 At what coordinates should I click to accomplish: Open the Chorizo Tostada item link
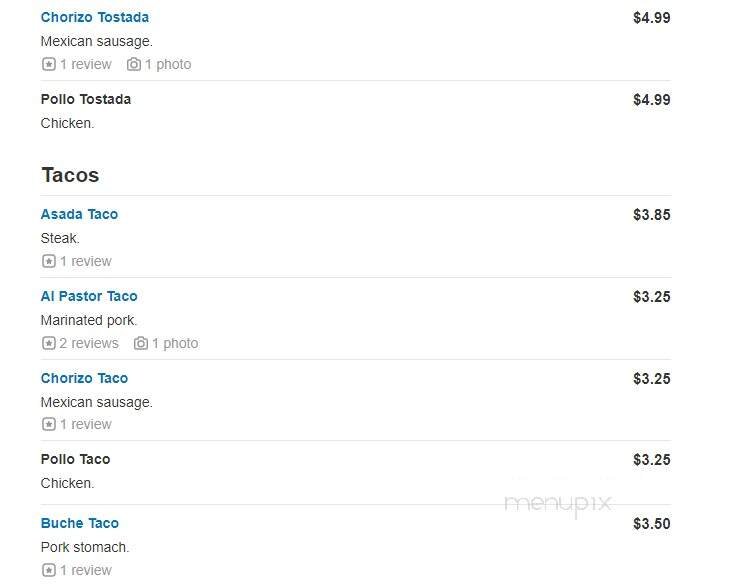pyautogui.click(x=95, y=17)
